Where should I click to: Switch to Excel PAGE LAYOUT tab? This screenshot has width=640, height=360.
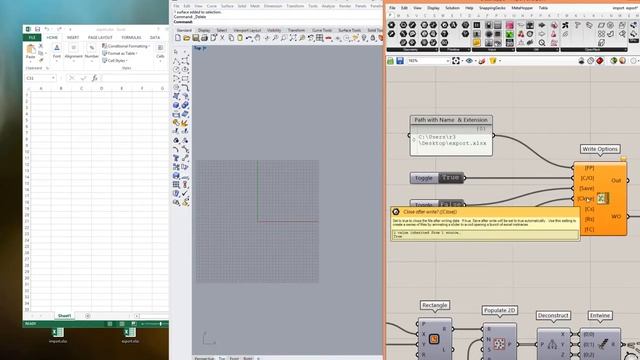100,38
